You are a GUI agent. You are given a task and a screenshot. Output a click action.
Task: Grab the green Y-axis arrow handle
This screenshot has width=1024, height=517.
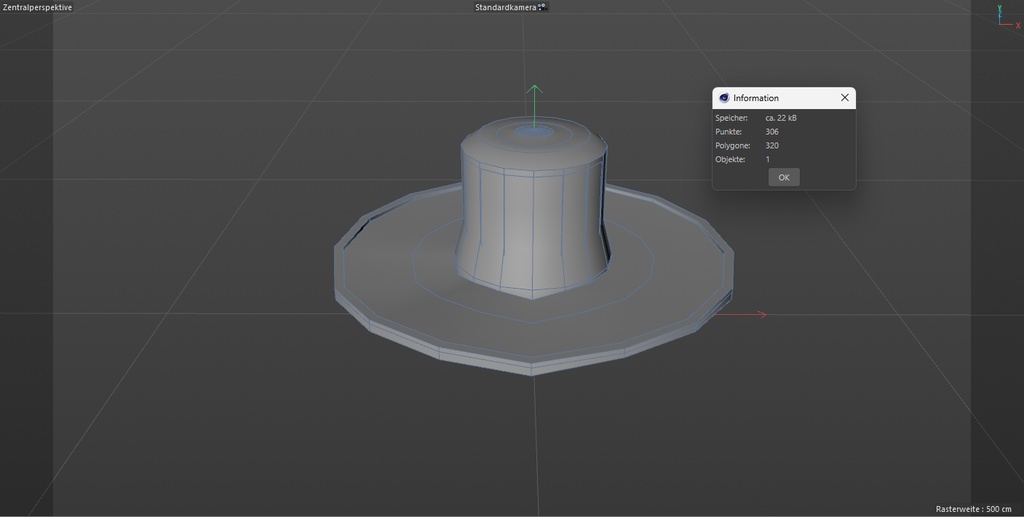click(535, 91)
